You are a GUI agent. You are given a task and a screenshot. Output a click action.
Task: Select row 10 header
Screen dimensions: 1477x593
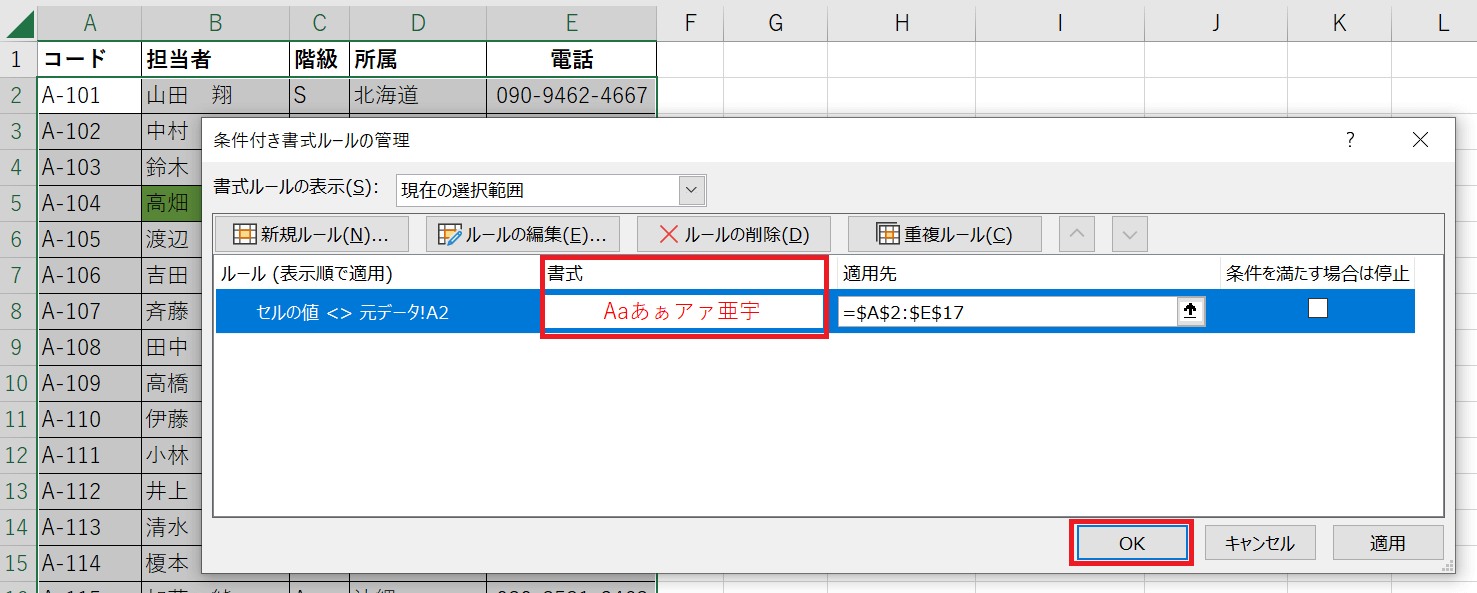point(18,383)
